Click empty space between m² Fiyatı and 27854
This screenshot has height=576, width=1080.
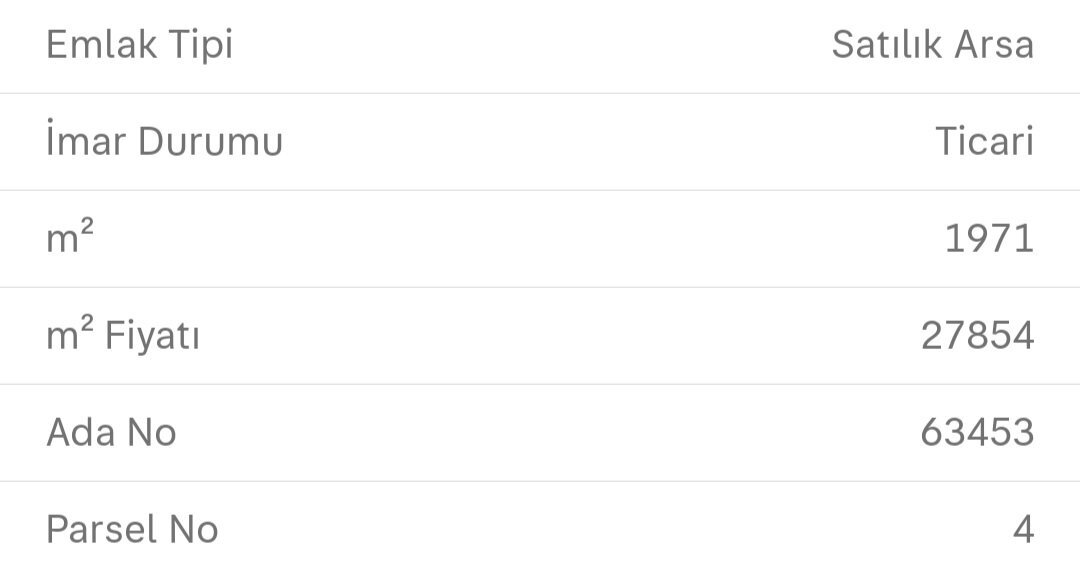(x=560, y=336)
